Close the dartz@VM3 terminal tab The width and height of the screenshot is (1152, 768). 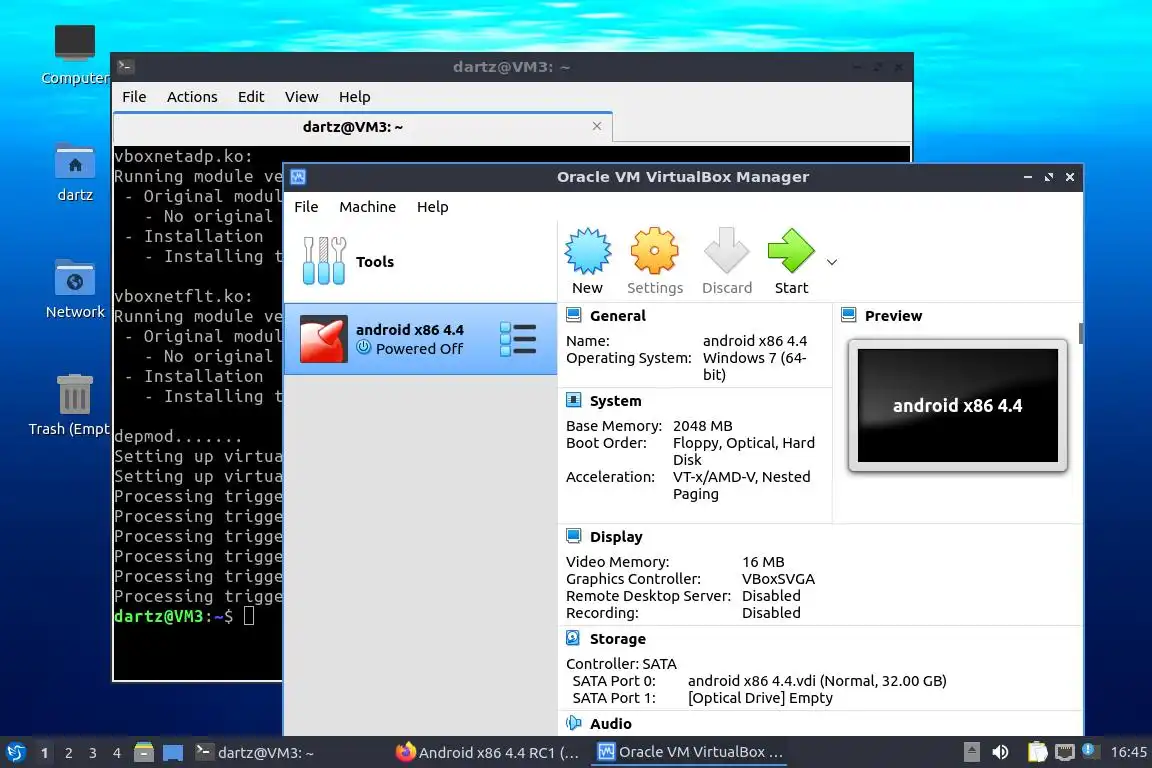[x=597, y=126]
